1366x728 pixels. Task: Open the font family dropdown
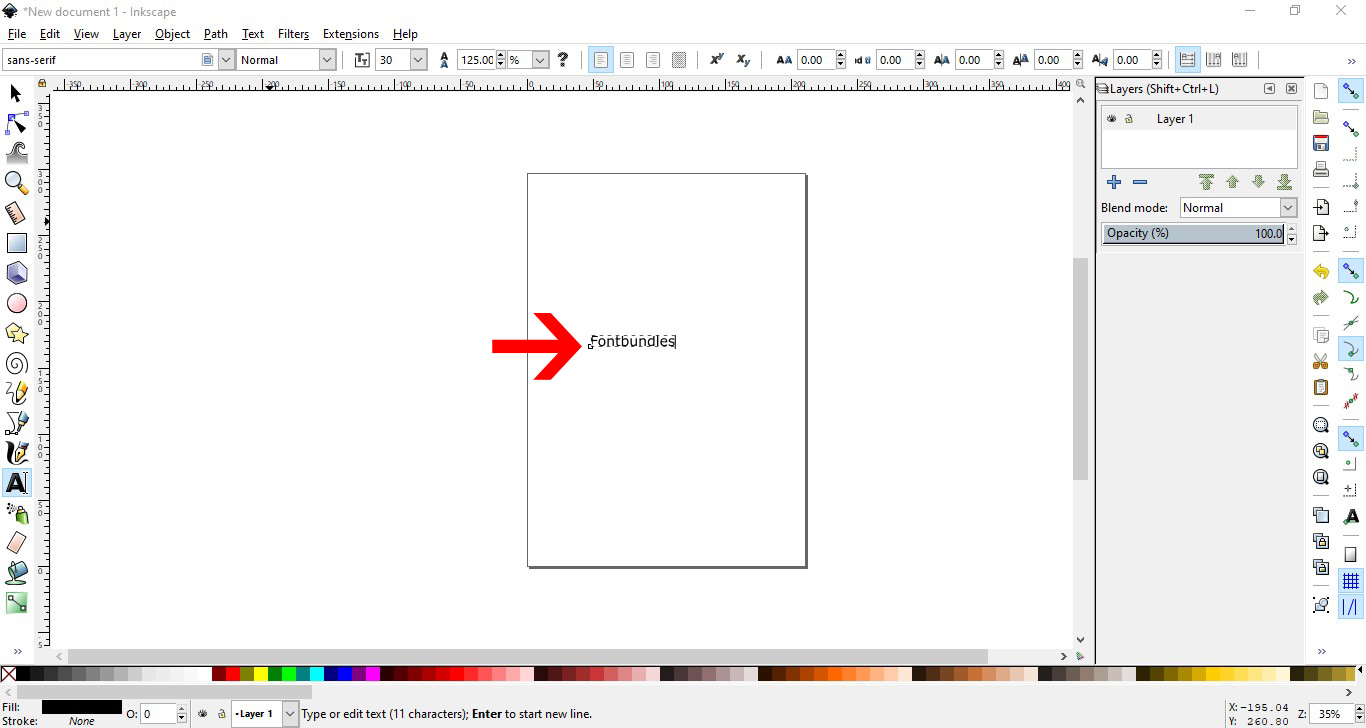tap(226, 60)
